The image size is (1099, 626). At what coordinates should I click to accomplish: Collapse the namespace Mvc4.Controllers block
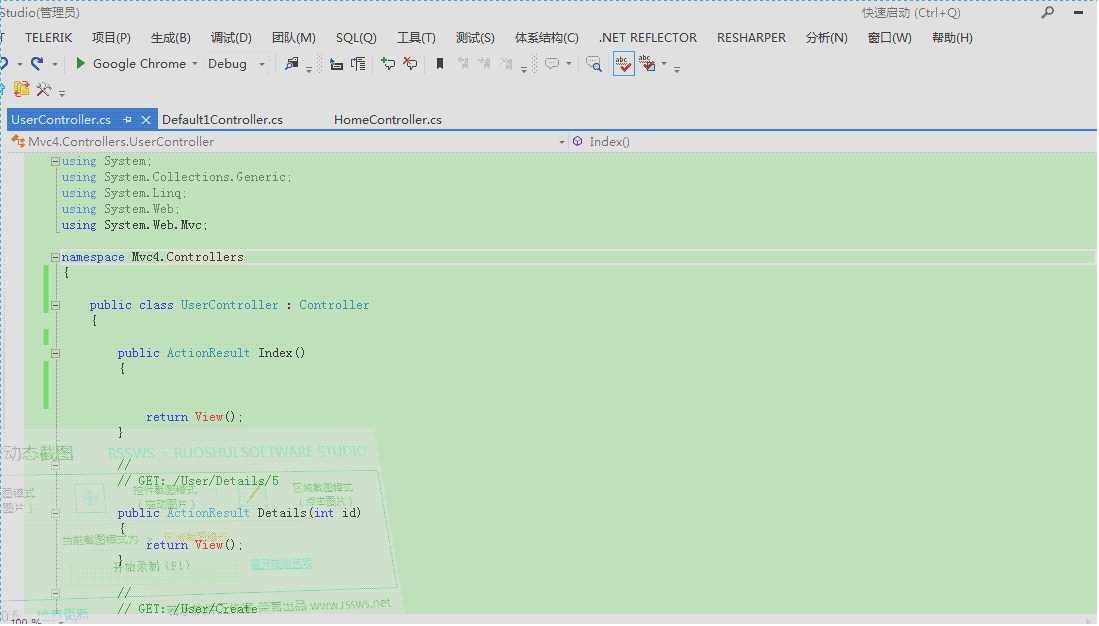pos(55,257)
